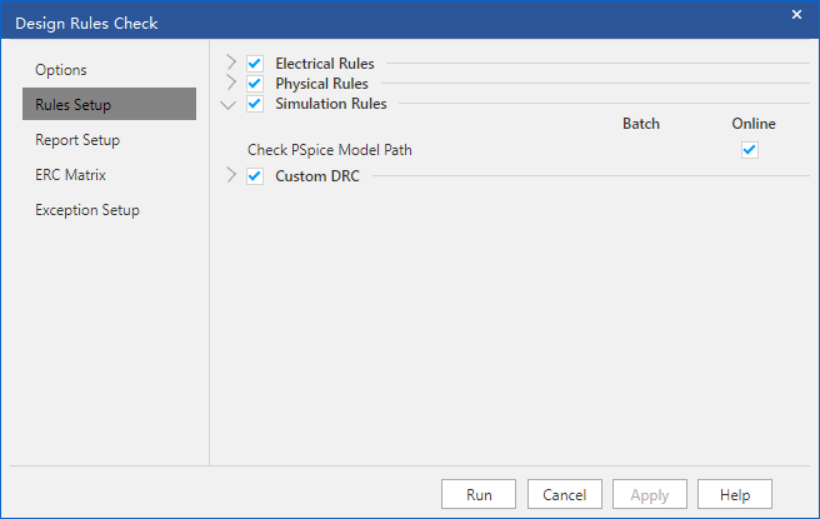Expand the Physical Rules section

tap(231, 83)
